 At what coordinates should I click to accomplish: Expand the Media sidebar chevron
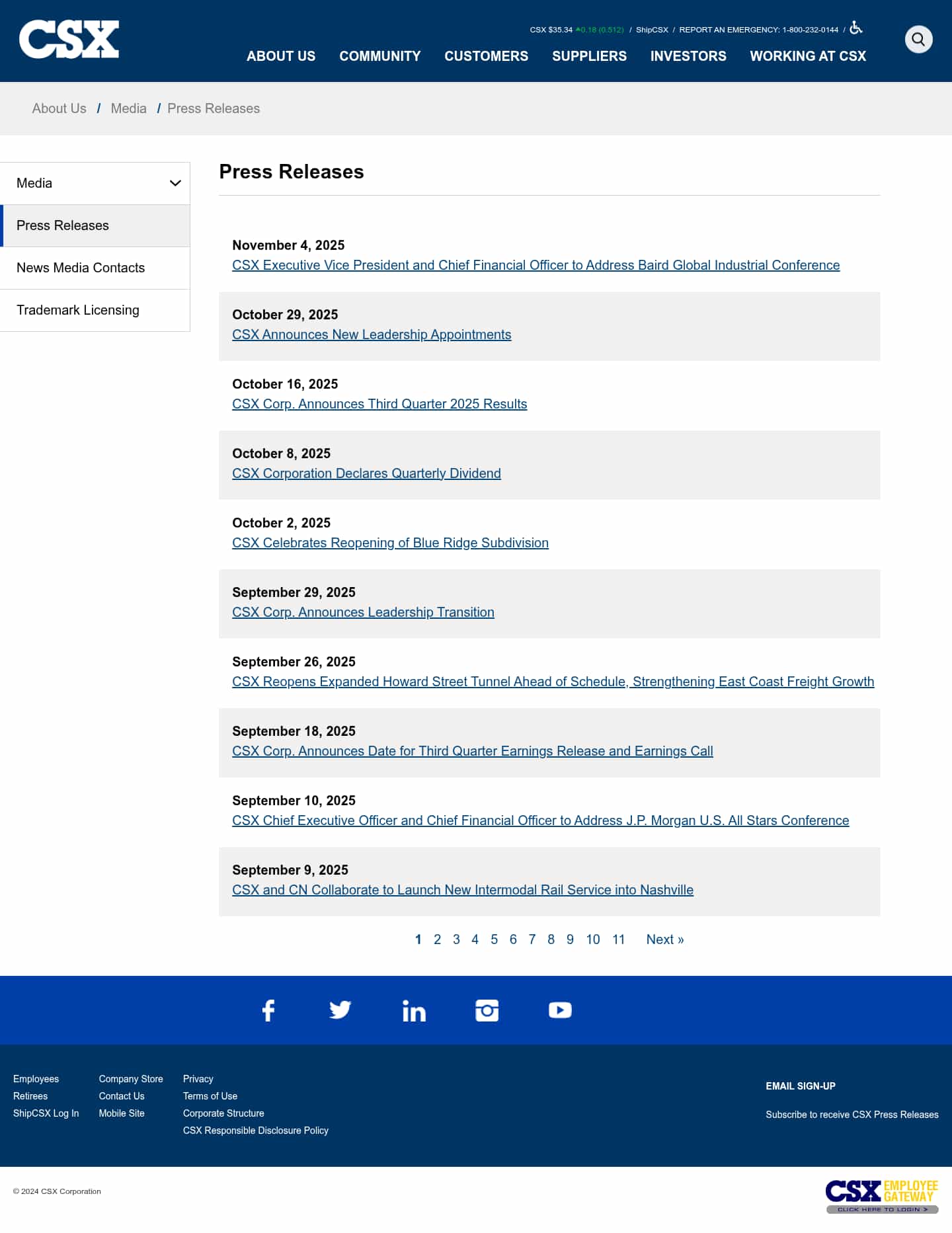click(x=175, y=183)
